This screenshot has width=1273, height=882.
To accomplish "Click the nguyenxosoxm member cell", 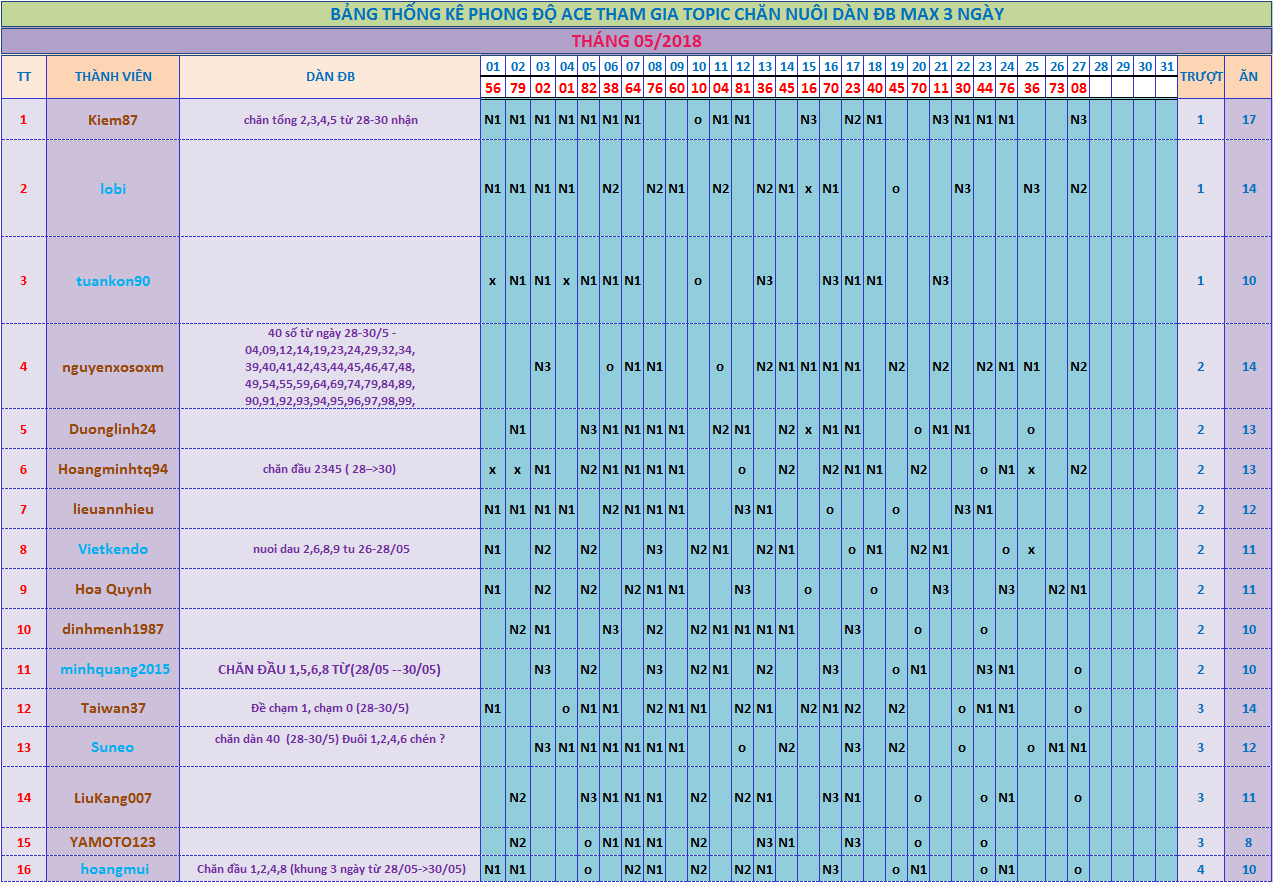I will coord(113,367).
